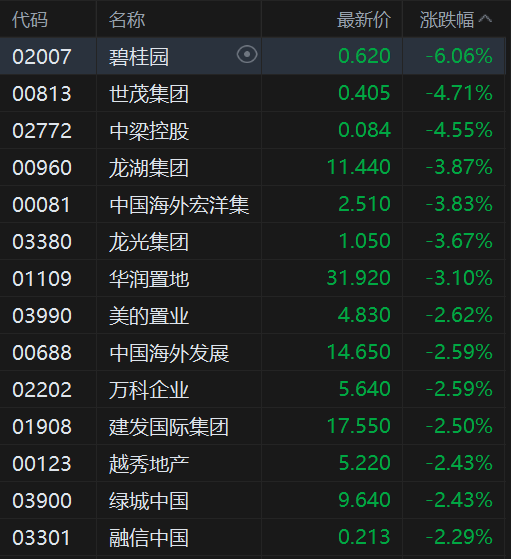Select stock code 00123 越秀地产

(x=42, y=464)
